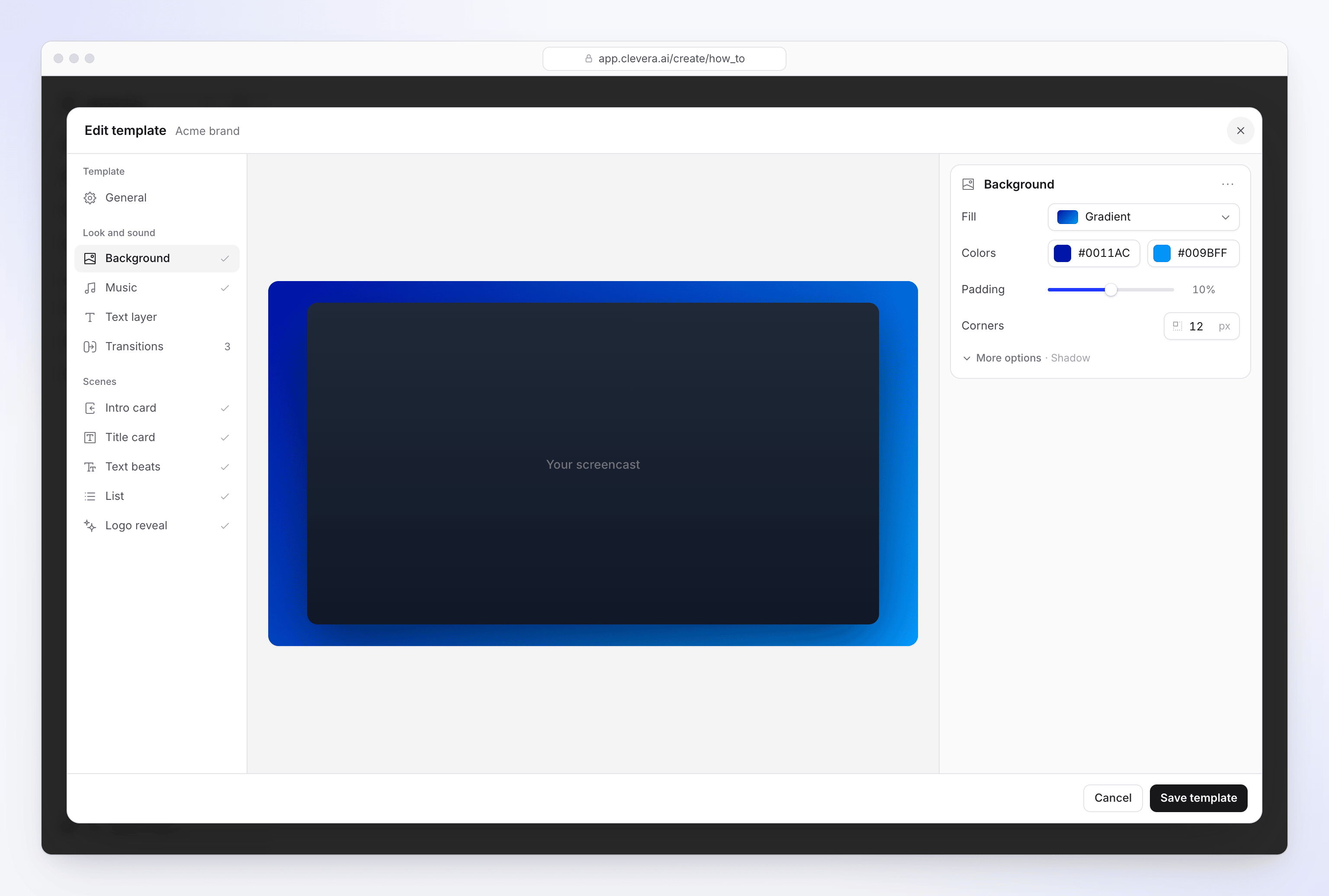Select General in the sidebar
The image size is (1329, 896).
157,198
